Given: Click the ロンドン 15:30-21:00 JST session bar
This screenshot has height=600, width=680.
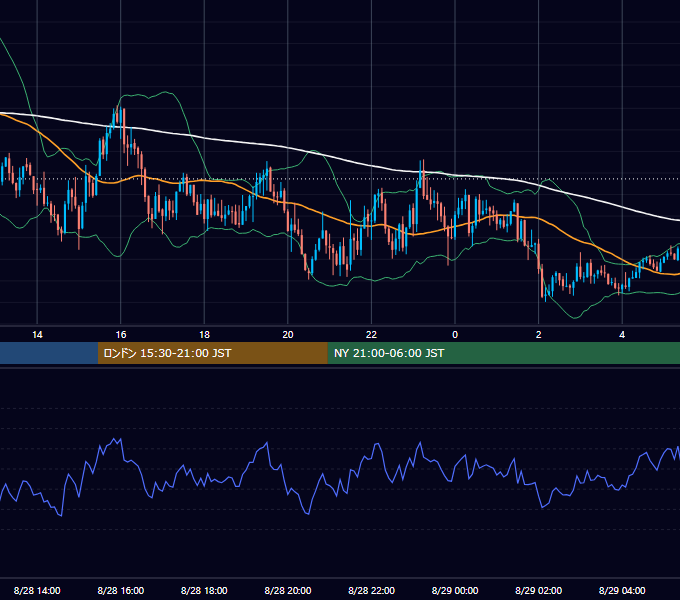Looking at the screenshot, I should [x=212, y=353].
